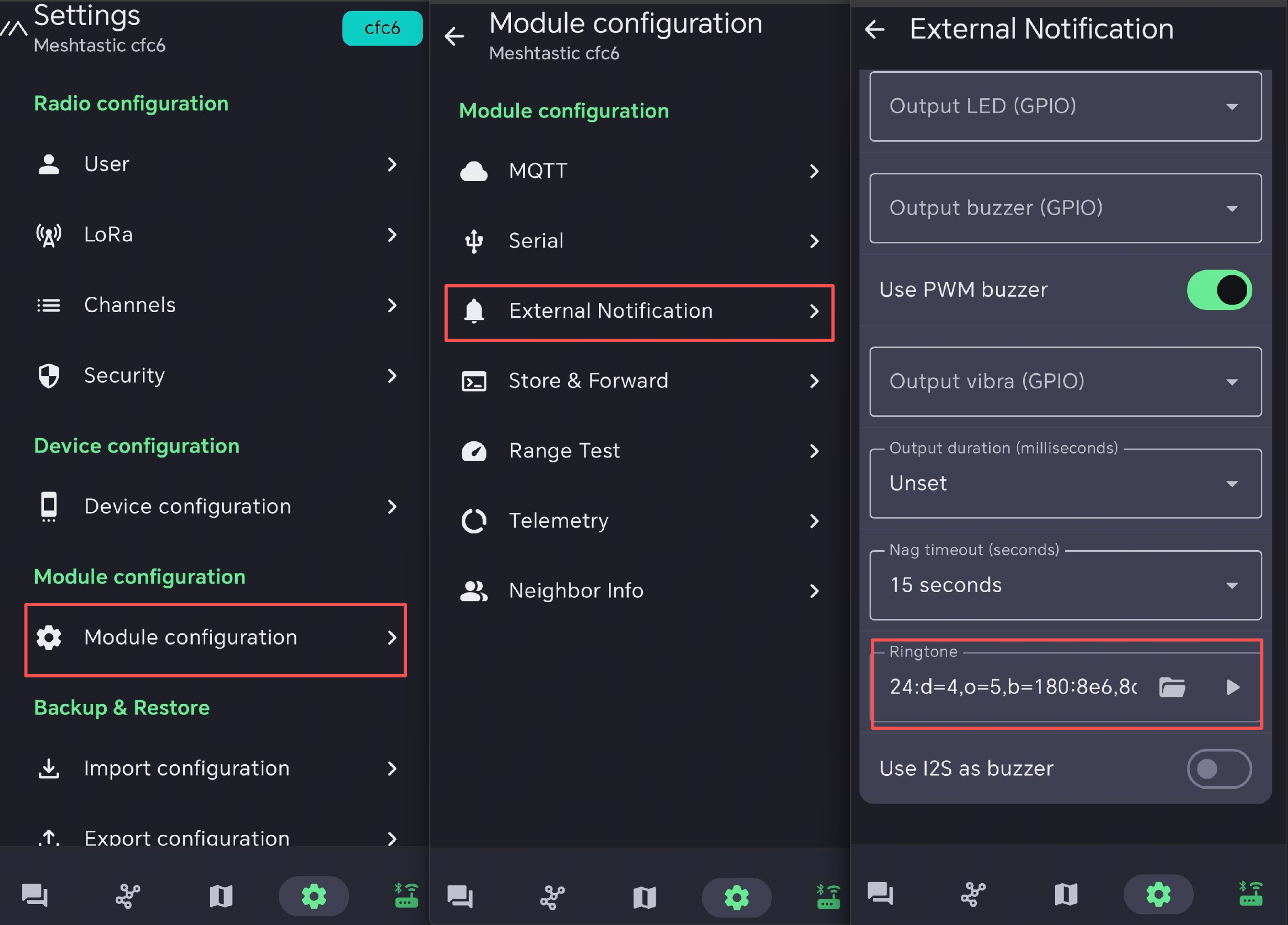Image resolution: width=1288 pixels, height=925 pixels.
Task: Enable Use I2S as buzzer
Action: click(x=1219, y=769)
